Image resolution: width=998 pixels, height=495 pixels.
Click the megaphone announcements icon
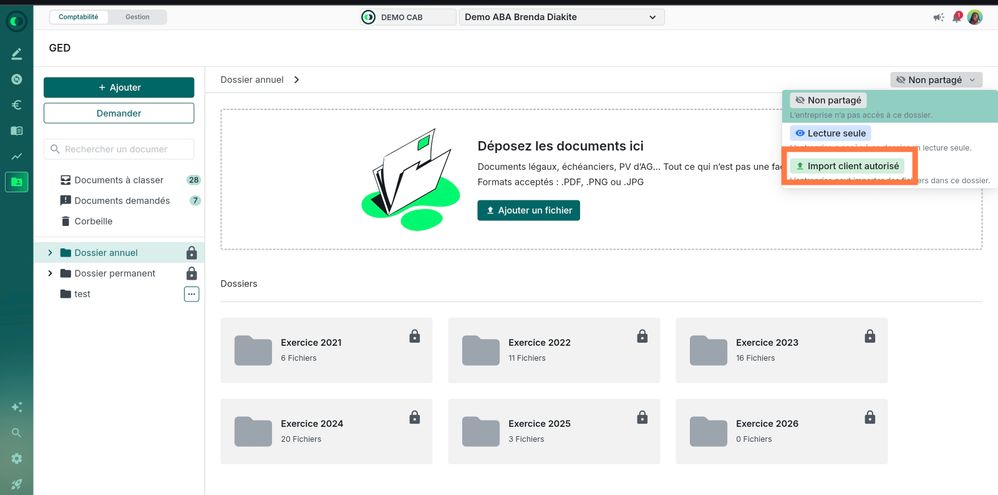(938, 17)
